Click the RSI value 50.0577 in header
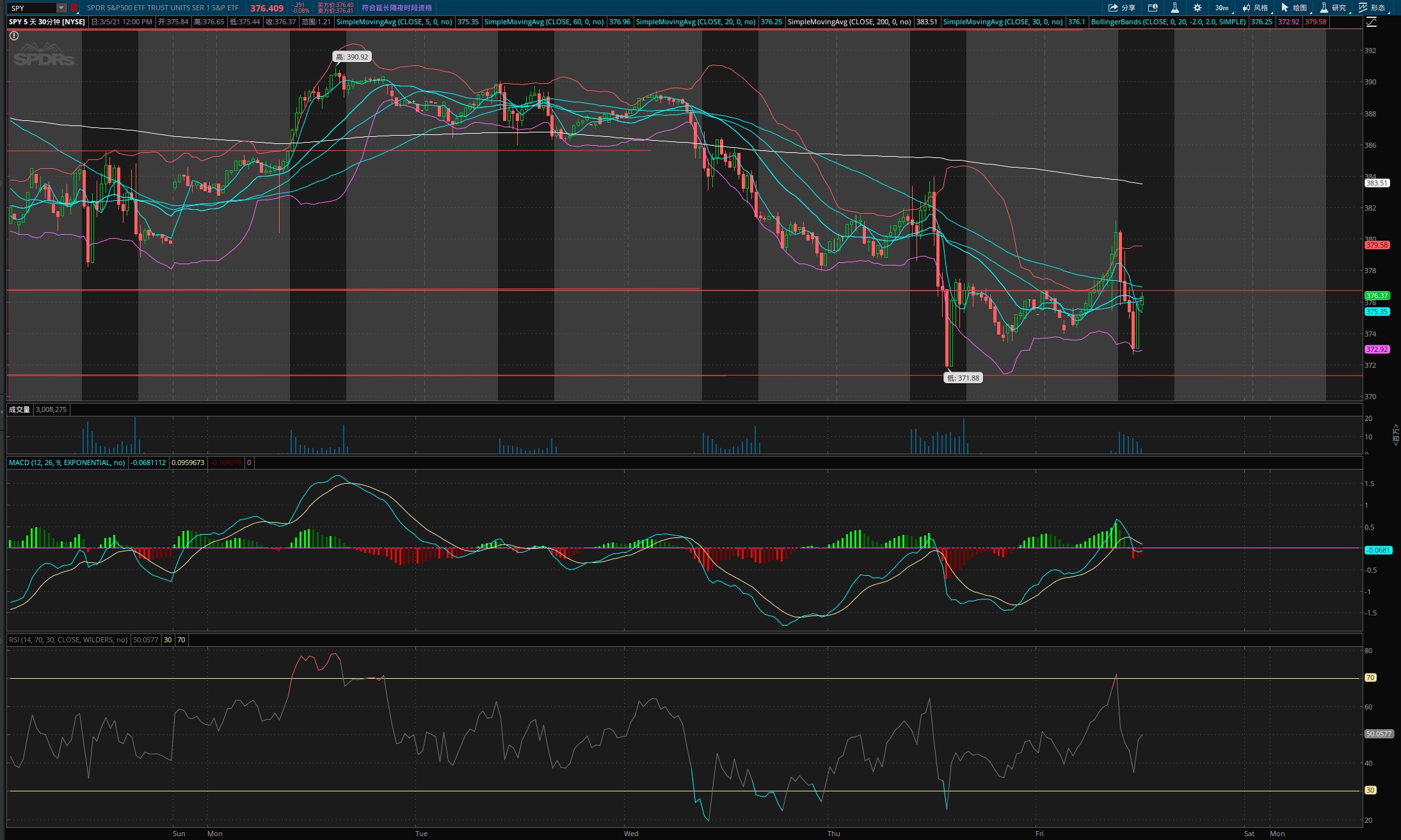Screen dimensions: 1401x840 click(x=146, y=640)
